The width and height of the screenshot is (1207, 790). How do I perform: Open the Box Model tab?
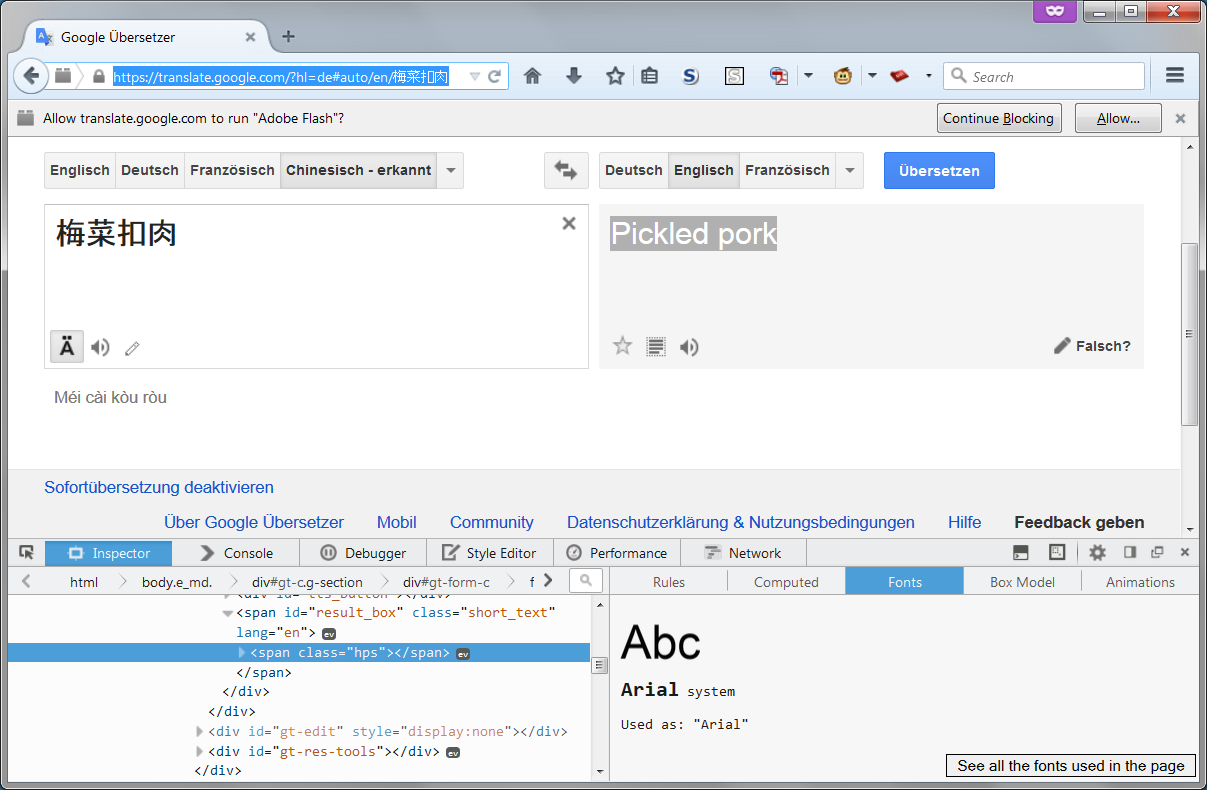(1022, 582)
